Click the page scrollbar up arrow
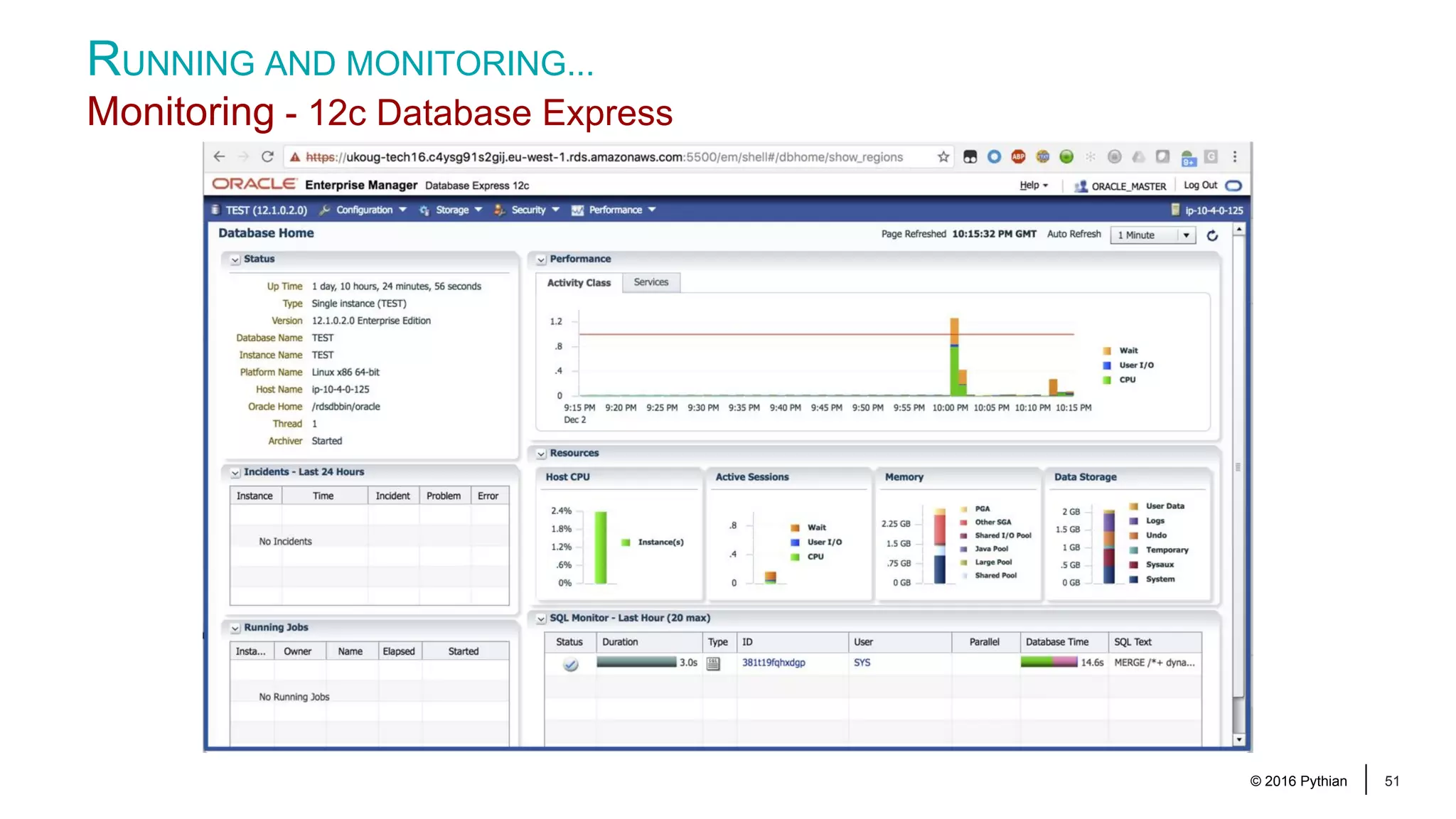This screenshot has width=1456, height=819. [x=1238, y=230]
